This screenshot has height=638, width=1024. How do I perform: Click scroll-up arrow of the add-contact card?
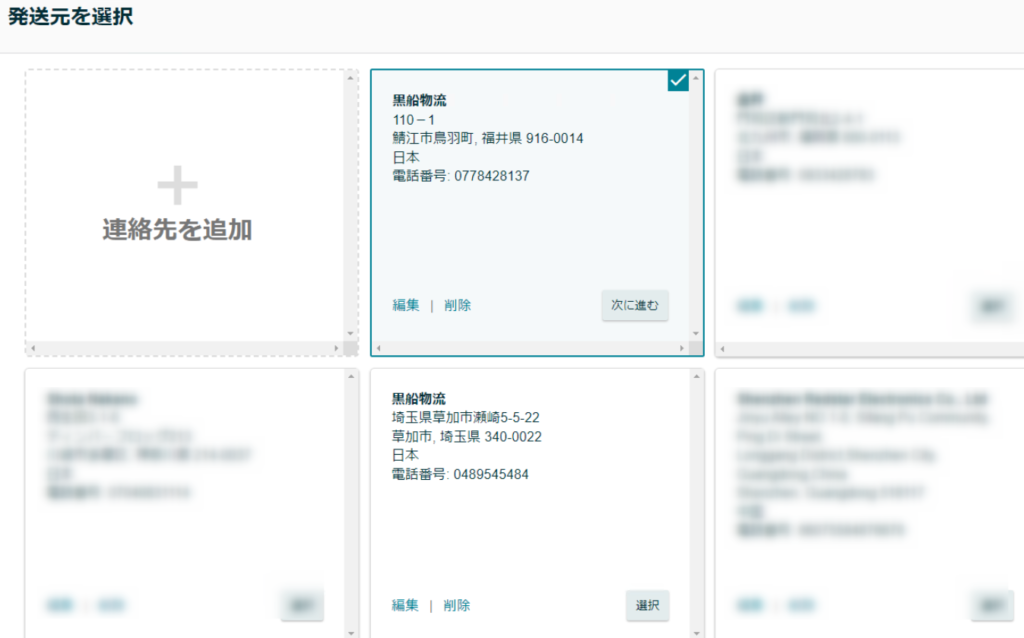tap(350, 77)
